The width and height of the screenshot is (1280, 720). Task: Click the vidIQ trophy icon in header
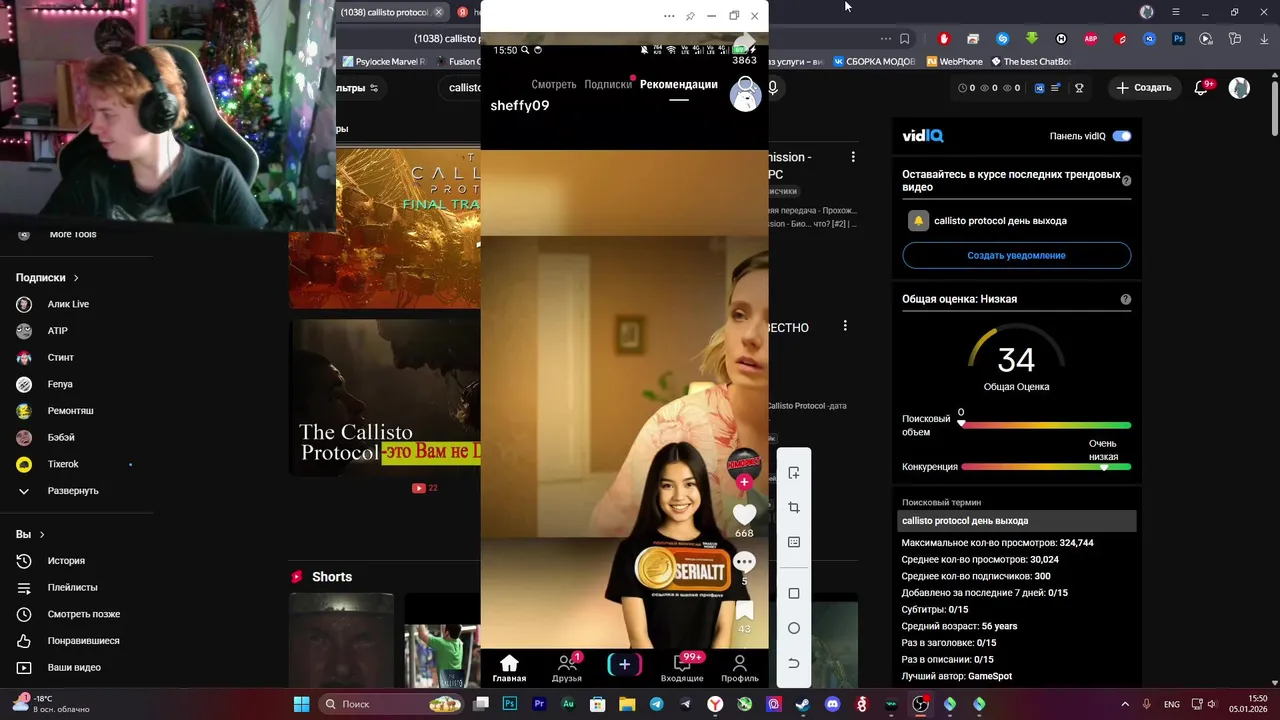coord(1079,88)
